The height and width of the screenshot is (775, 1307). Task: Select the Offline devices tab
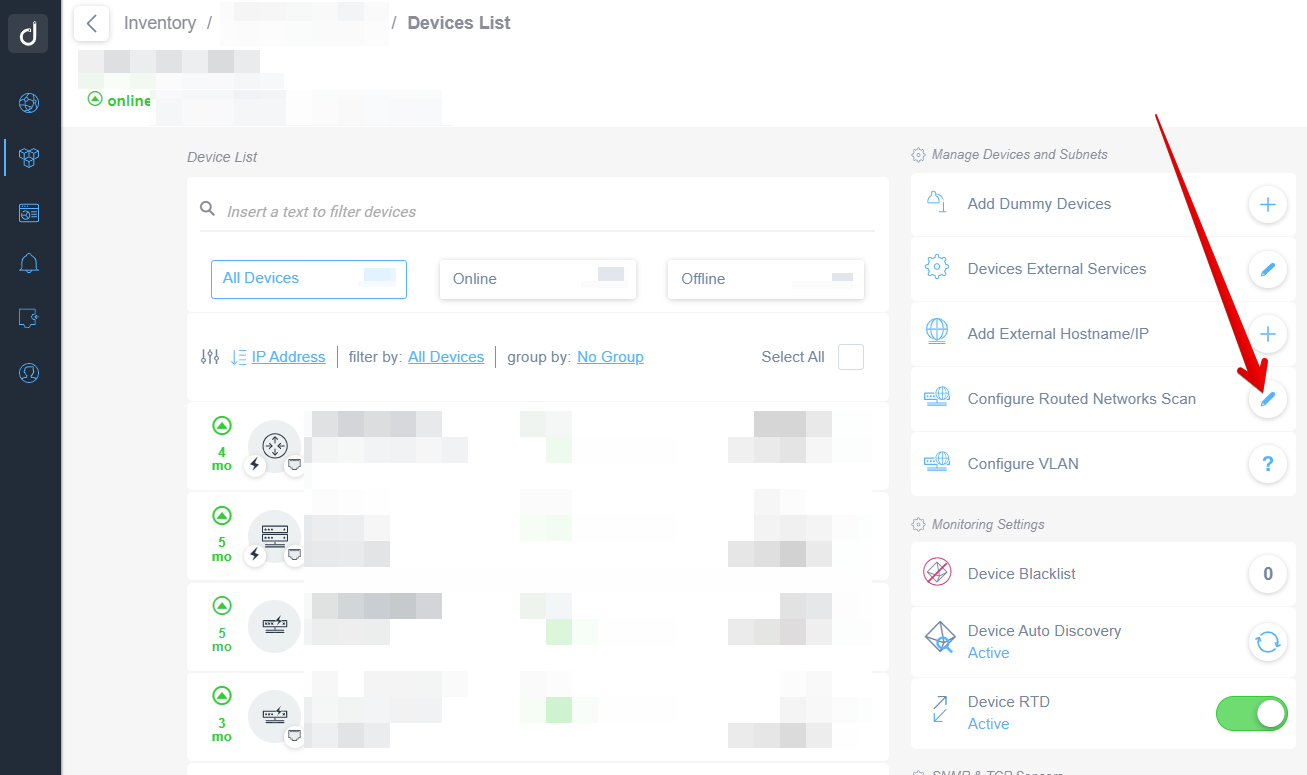765,279
